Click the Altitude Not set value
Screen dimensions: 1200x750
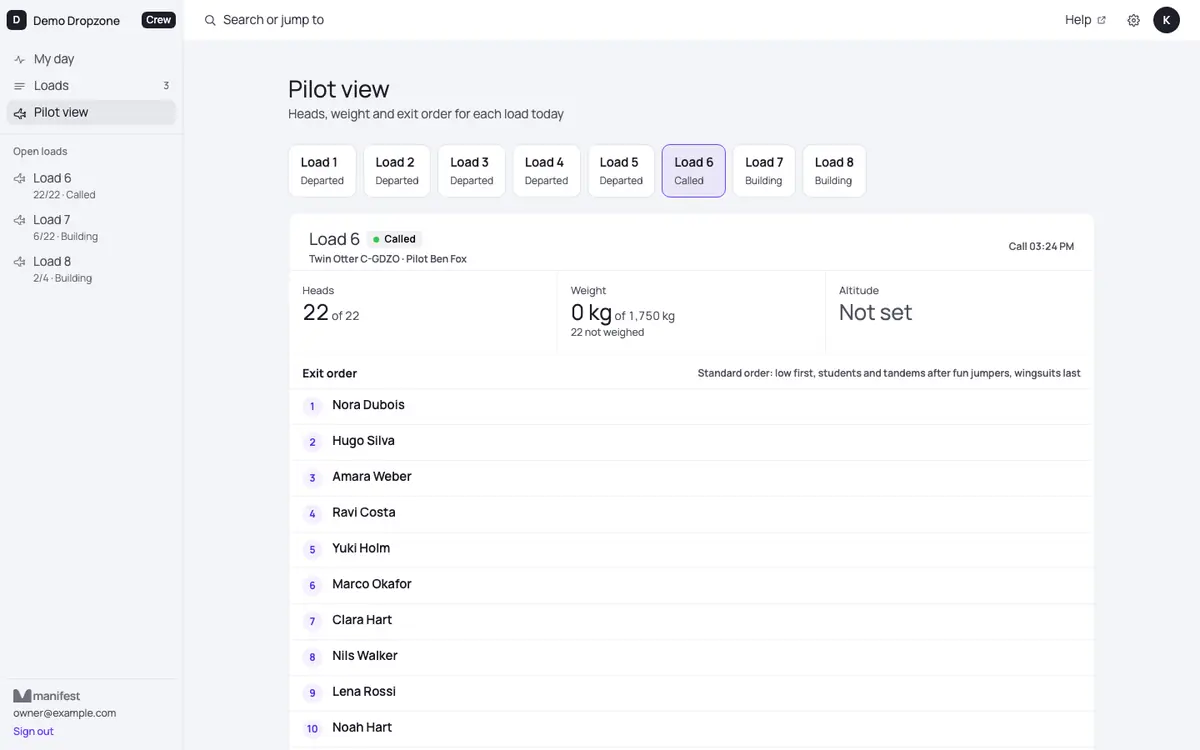(x=876, y=313)
